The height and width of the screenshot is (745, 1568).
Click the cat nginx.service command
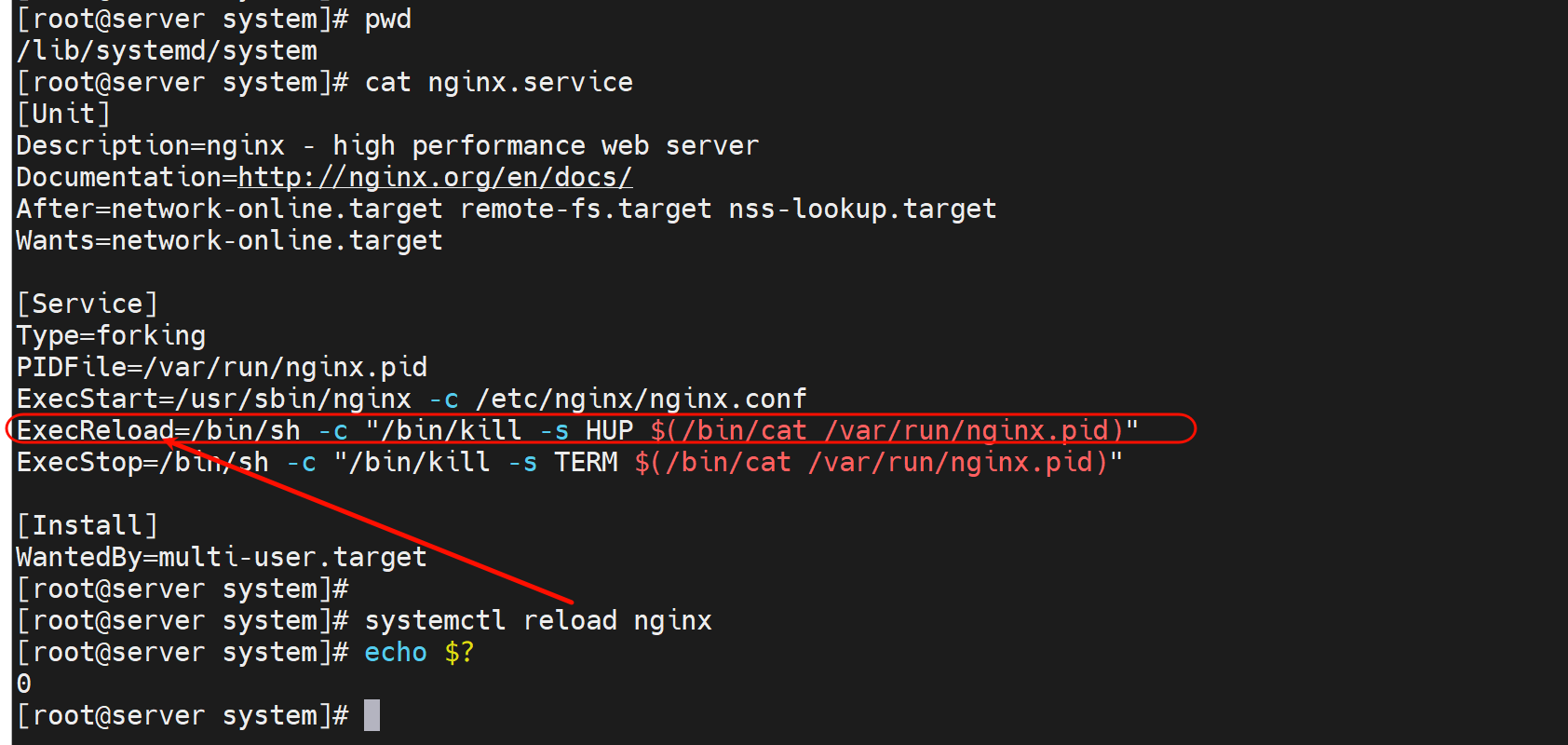498,83
